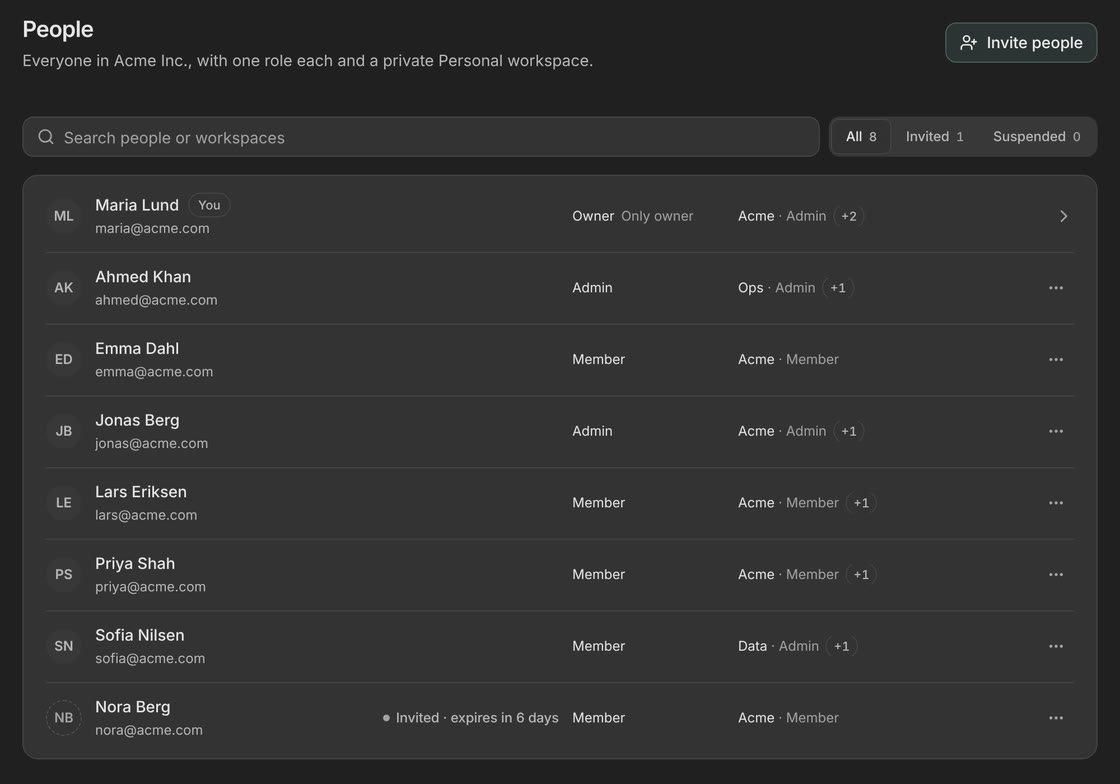The height and width of the screenshot is (784, 1120).
Task: Click the email sofia@acme.com
Action: 150,658
